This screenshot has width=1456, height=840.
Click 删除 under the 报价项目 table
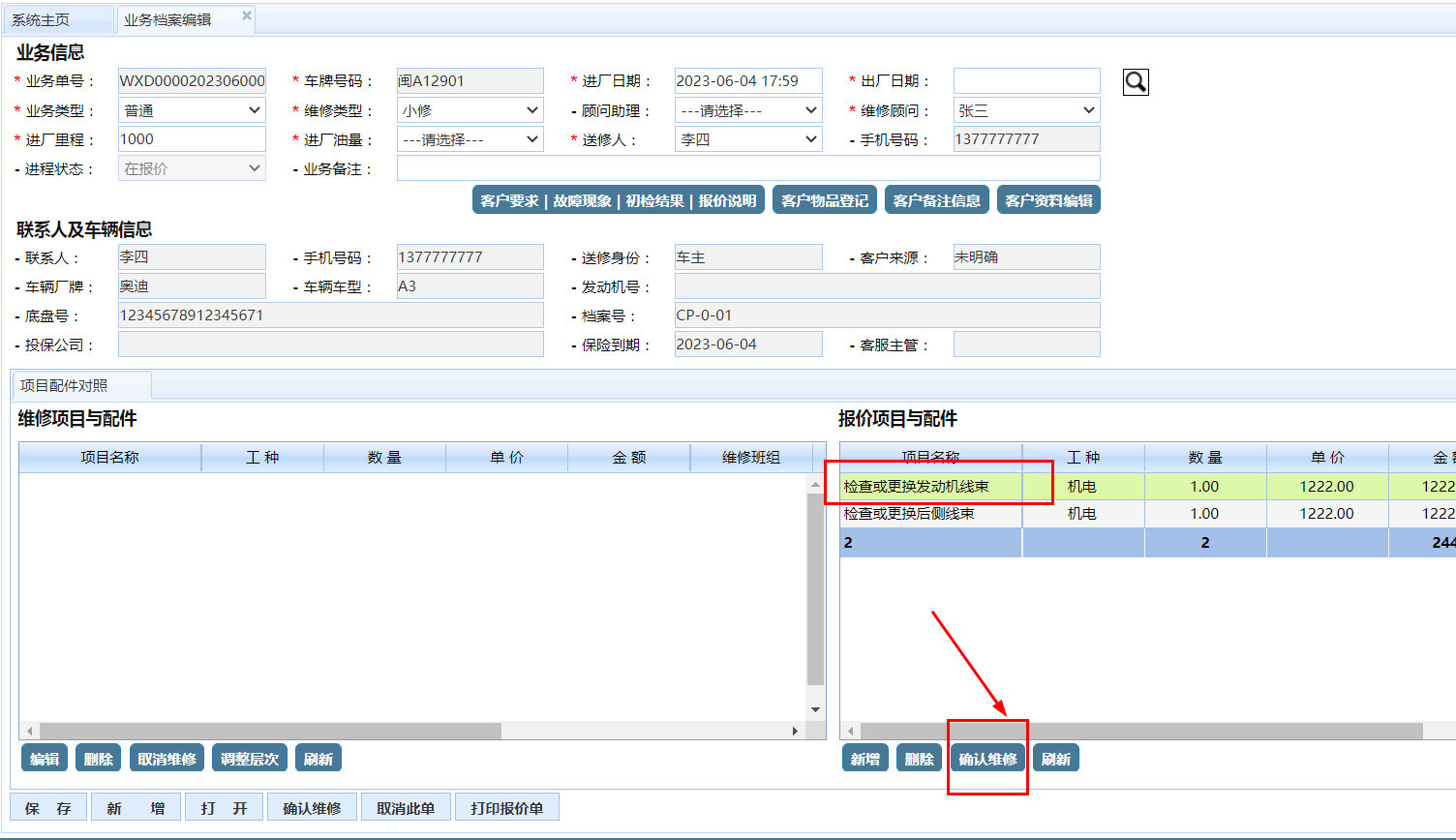[920, 759]
